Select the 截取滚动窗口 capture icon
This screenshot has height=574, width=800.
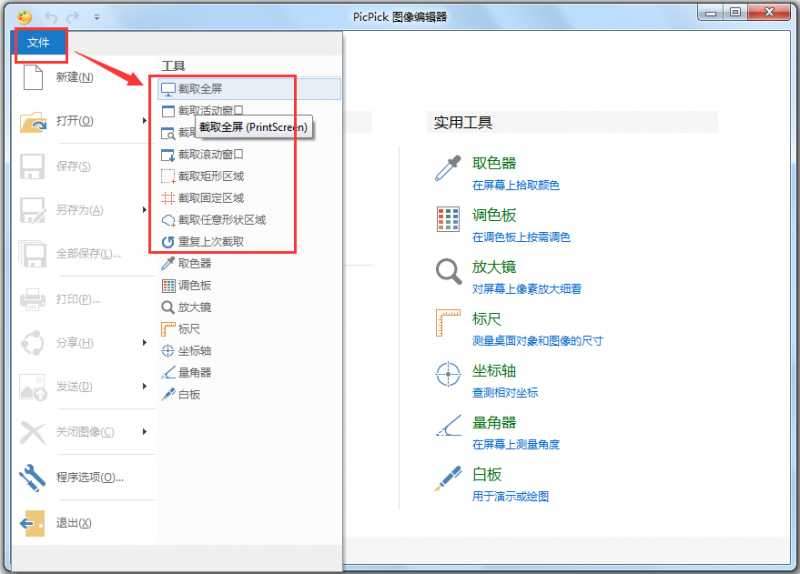[x=168, y=155]
